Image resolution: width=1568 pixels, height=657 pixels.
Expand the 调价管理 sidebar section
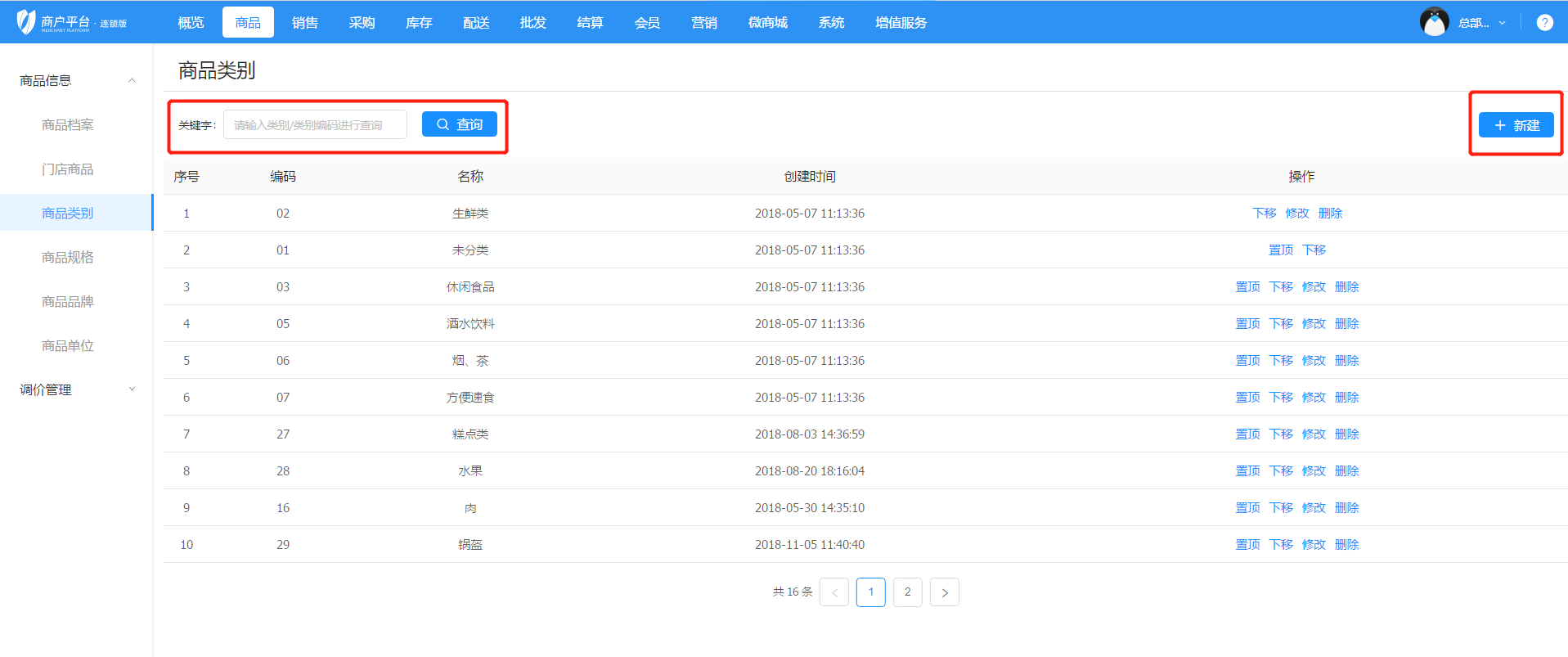[132, 389]
